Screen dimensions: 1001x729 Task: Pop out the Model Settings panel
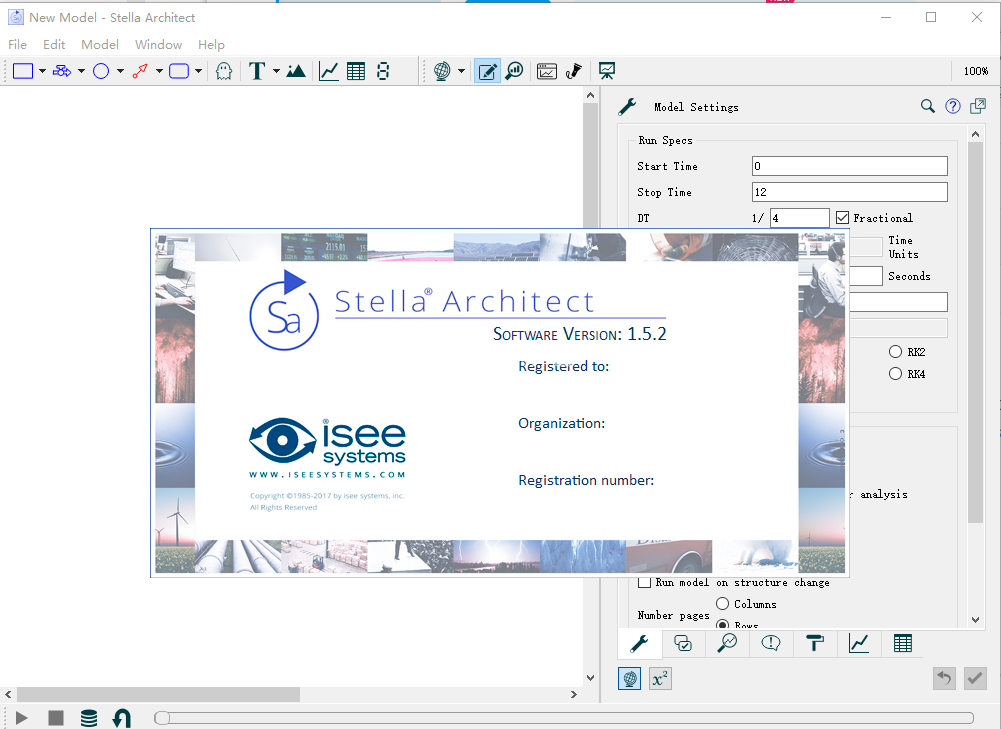[978, 106]
